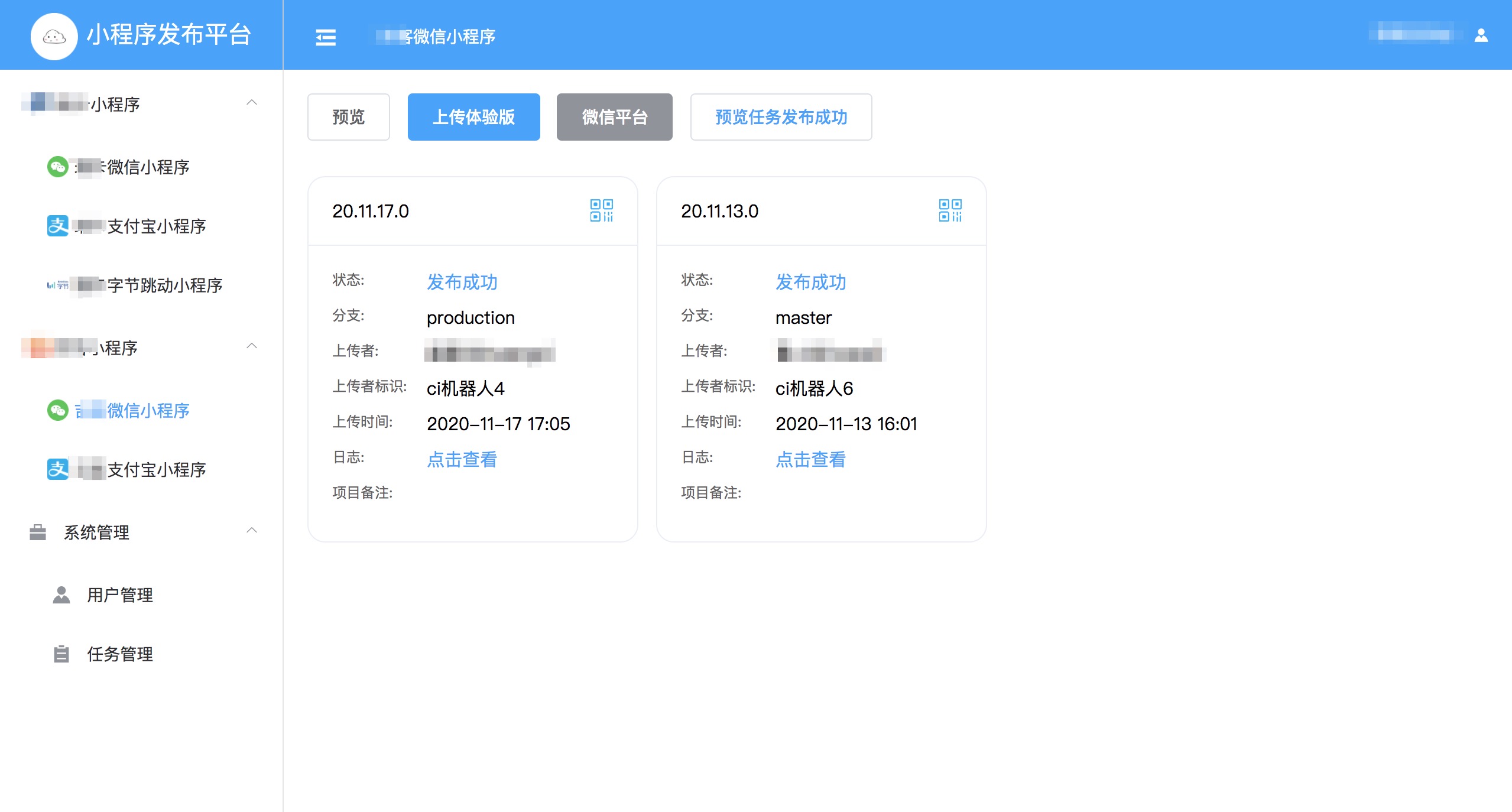Click the Alipay icon in first group
Image resolution: width=1512 pixels, height=812 pixels.
point(58,226)
